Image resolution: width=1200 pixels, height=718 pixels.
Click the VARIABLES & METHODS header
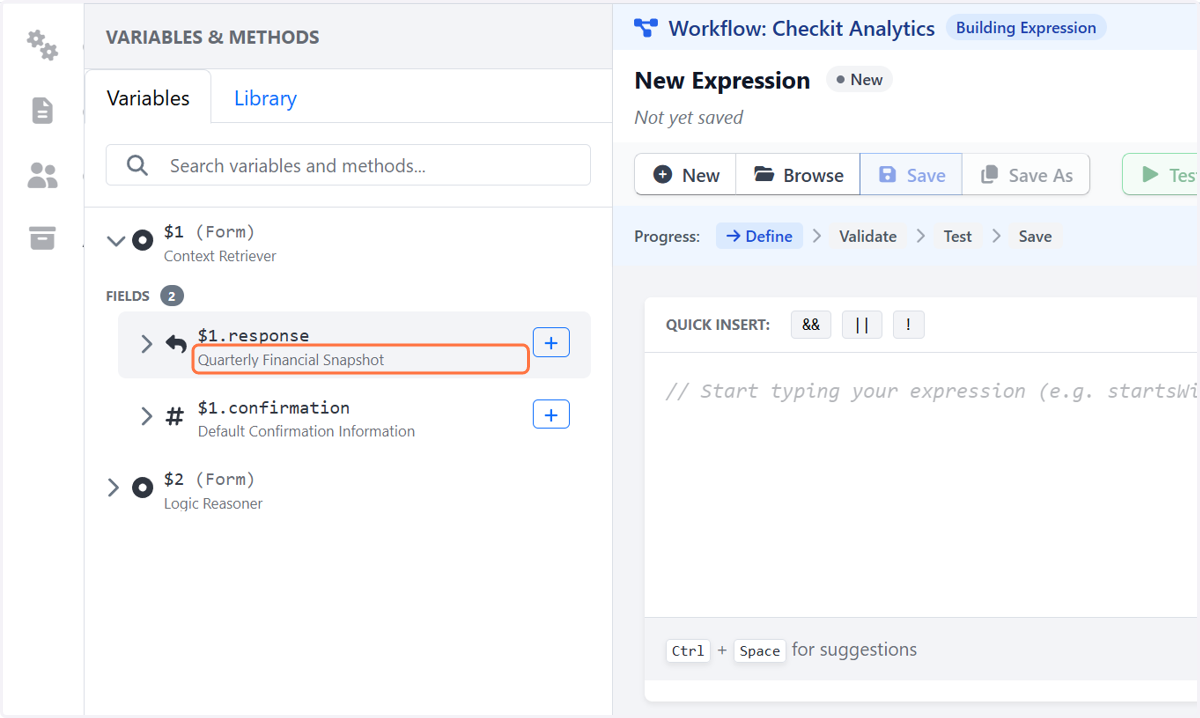tap(213, 37)
